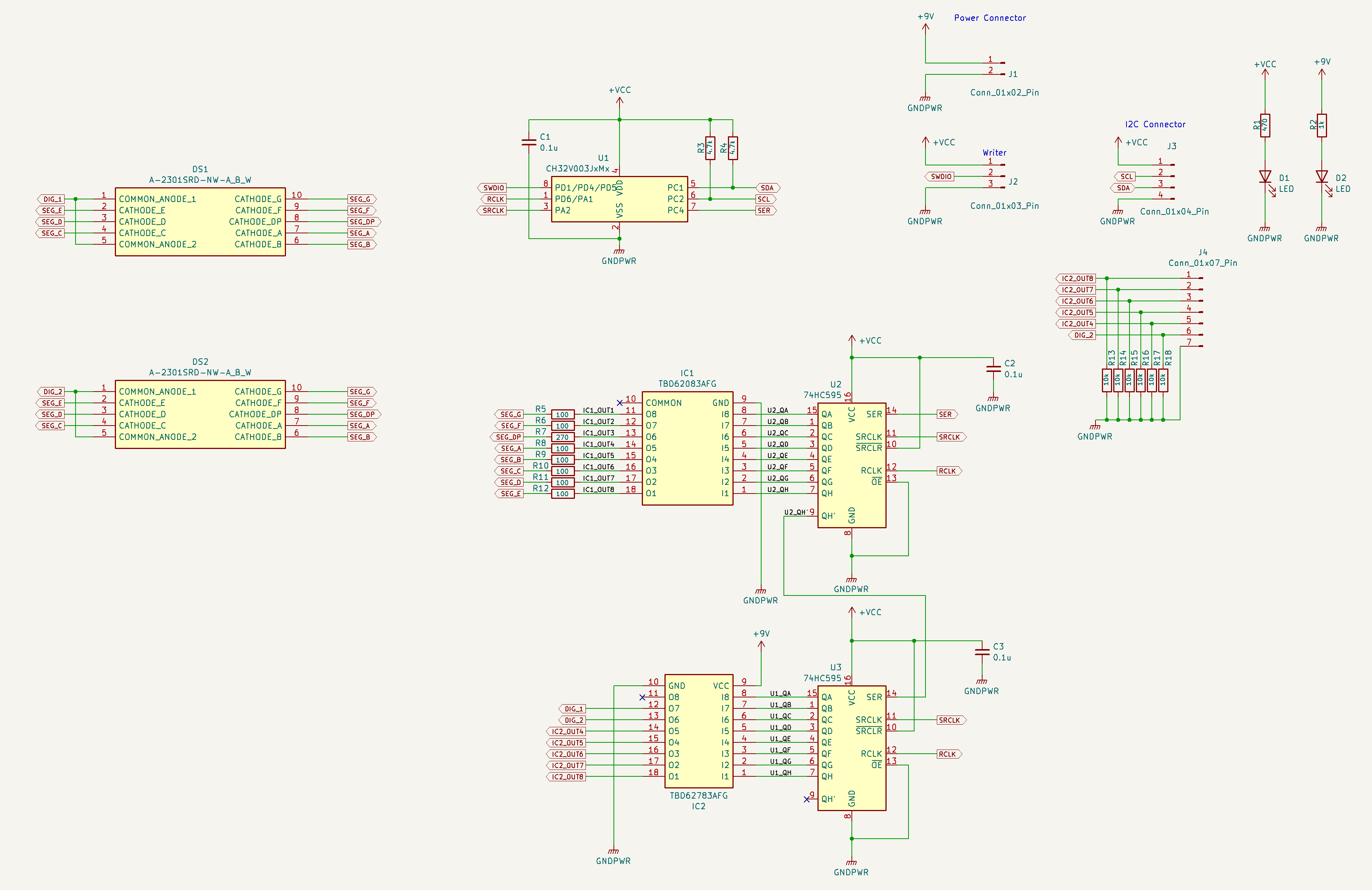Click the D1 LED diode symbol
This screenshot has height=890, width=1372.
[x=1265, y=177]
